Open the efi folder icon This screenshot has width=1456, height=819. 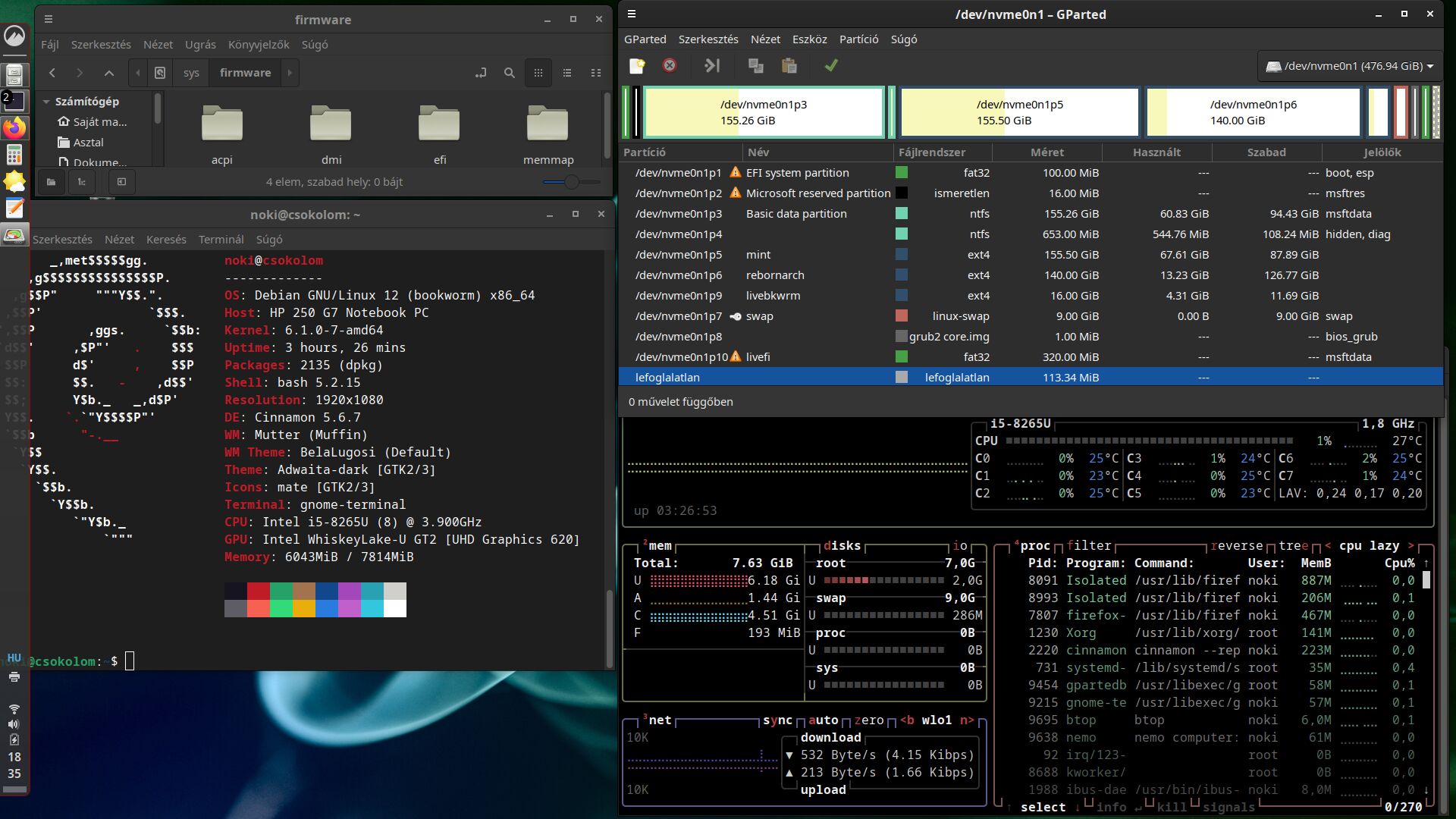(439, 124)
